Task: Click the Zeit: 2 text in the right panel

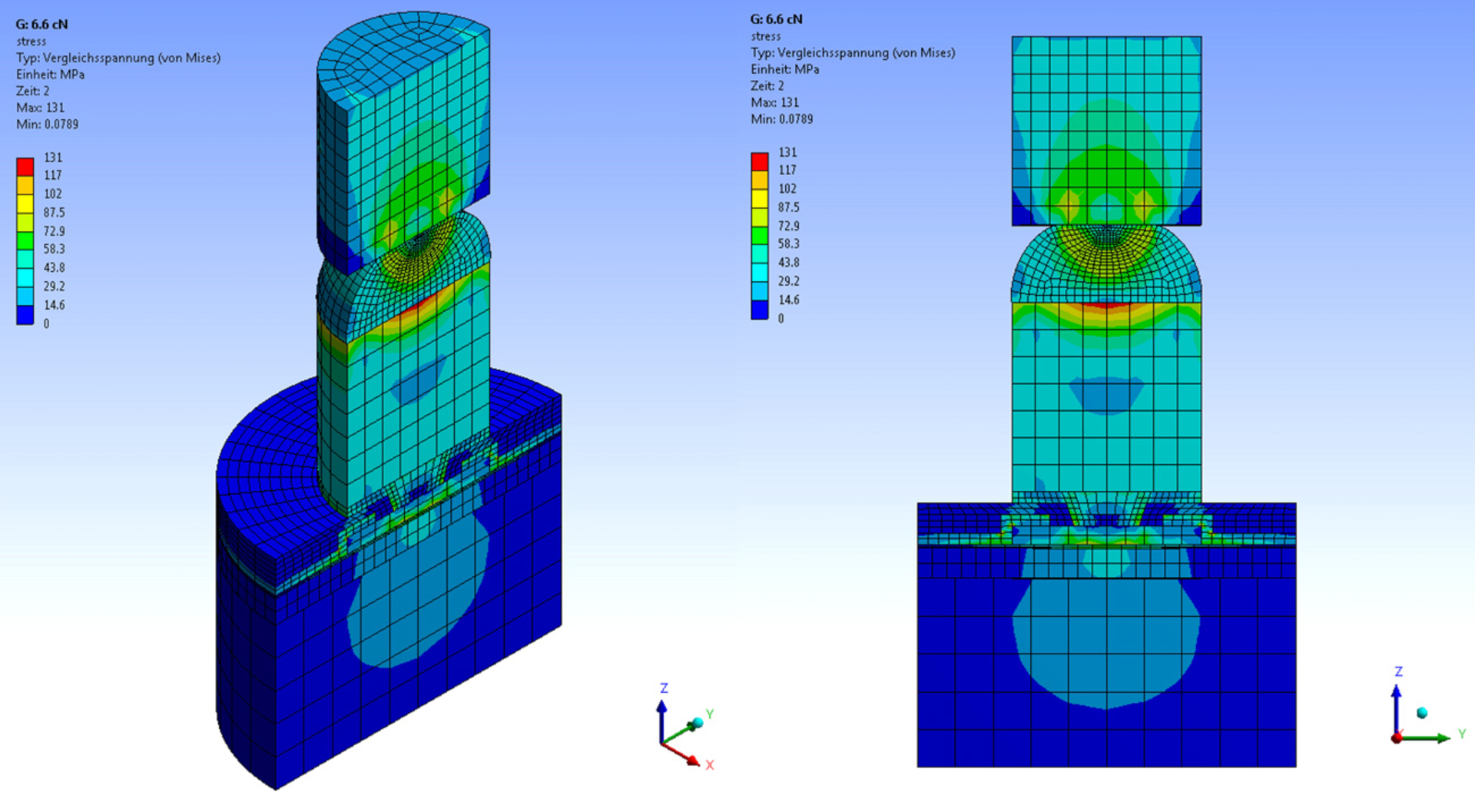Action: pos(767,85)
